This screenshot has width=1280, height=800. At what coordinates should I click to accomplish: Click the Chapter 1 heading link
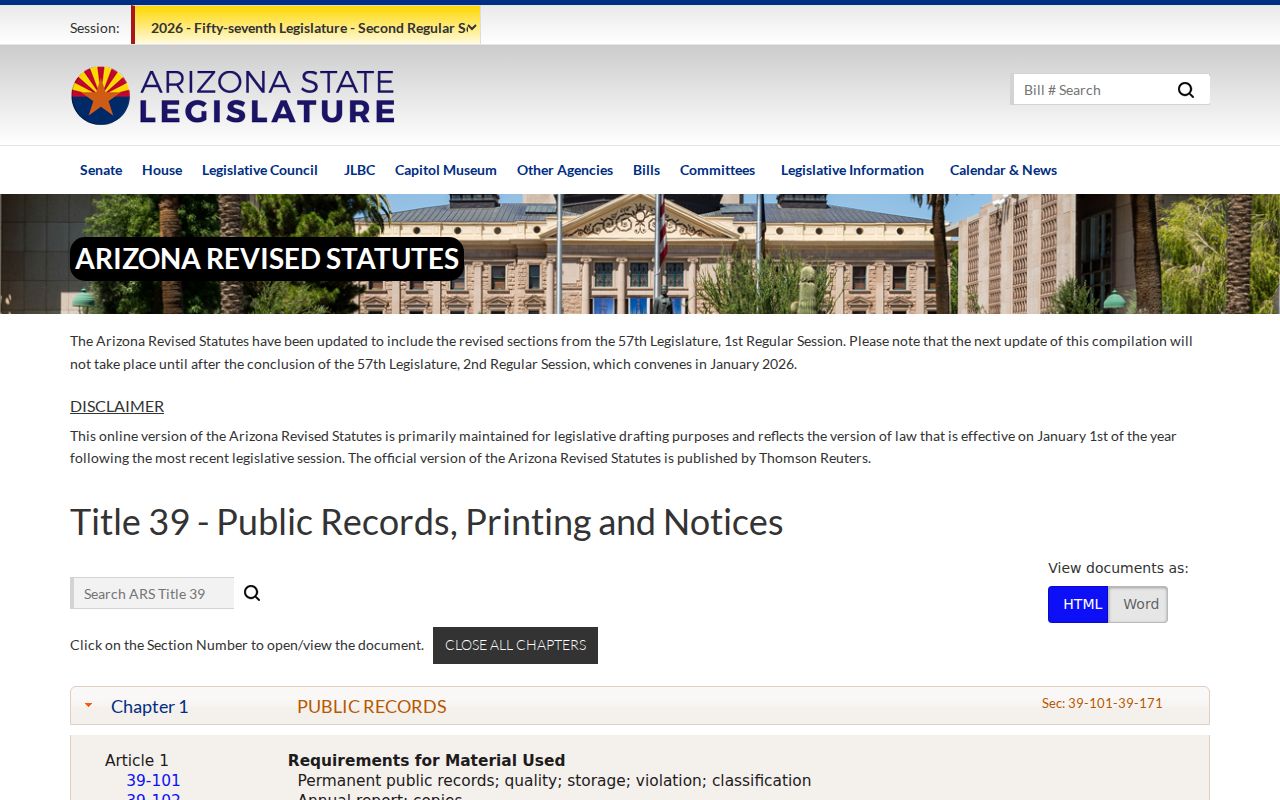click(x=149, y=706)
